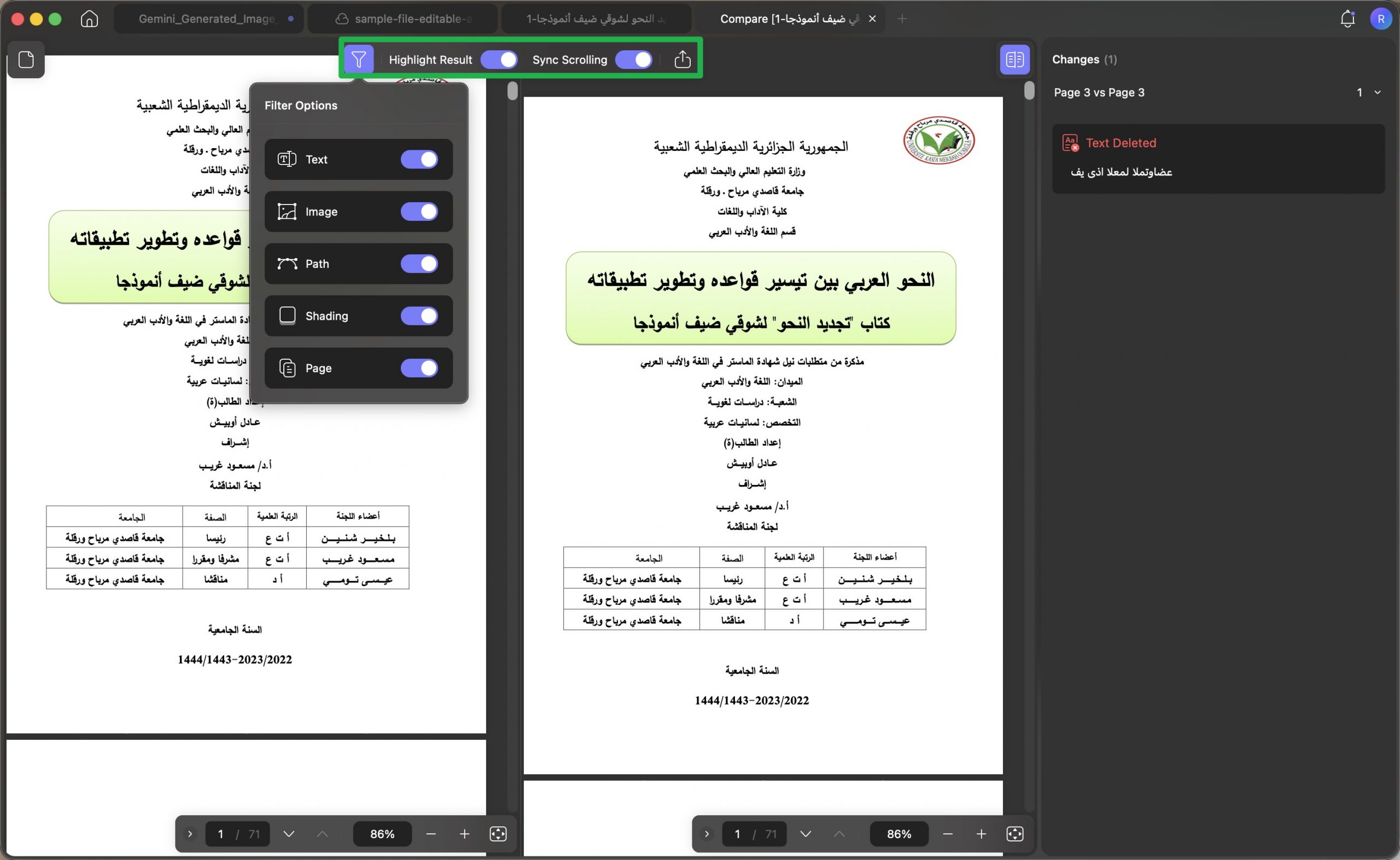The height and width of the screenshot is (860, 1400).
Task: Toggle the Text filter switch
Action: [x=419, y=159]
